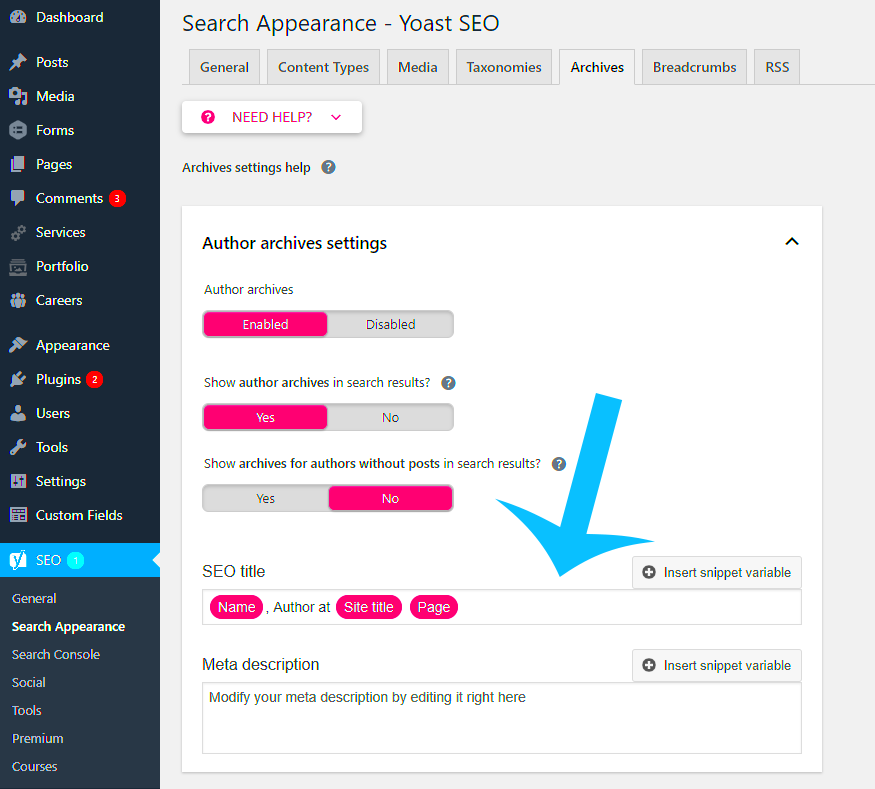The height and width of the screenshot is (789, 875).
Task: Open SEO General submenu link
Action: point(34,598)
